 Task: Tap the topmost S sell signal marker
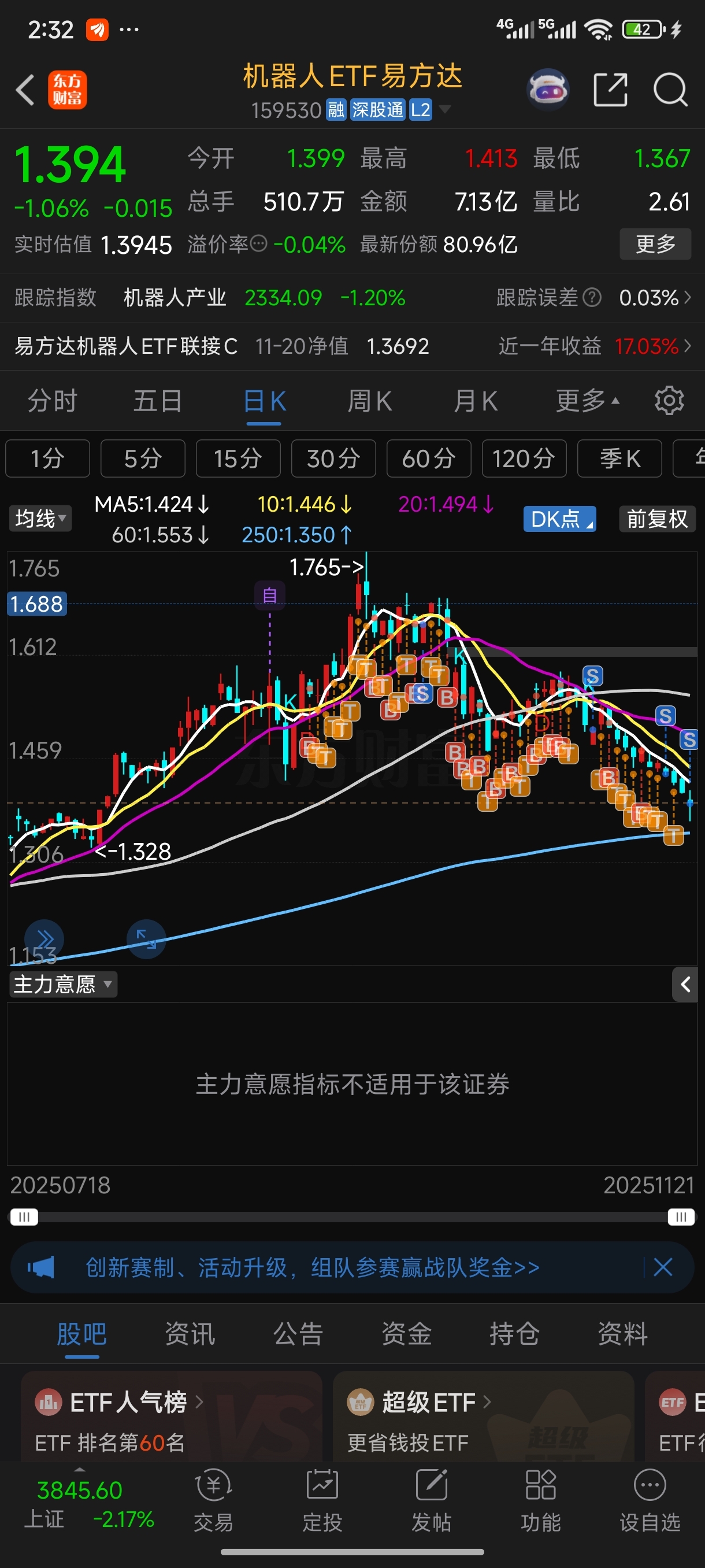coord(592,676)
